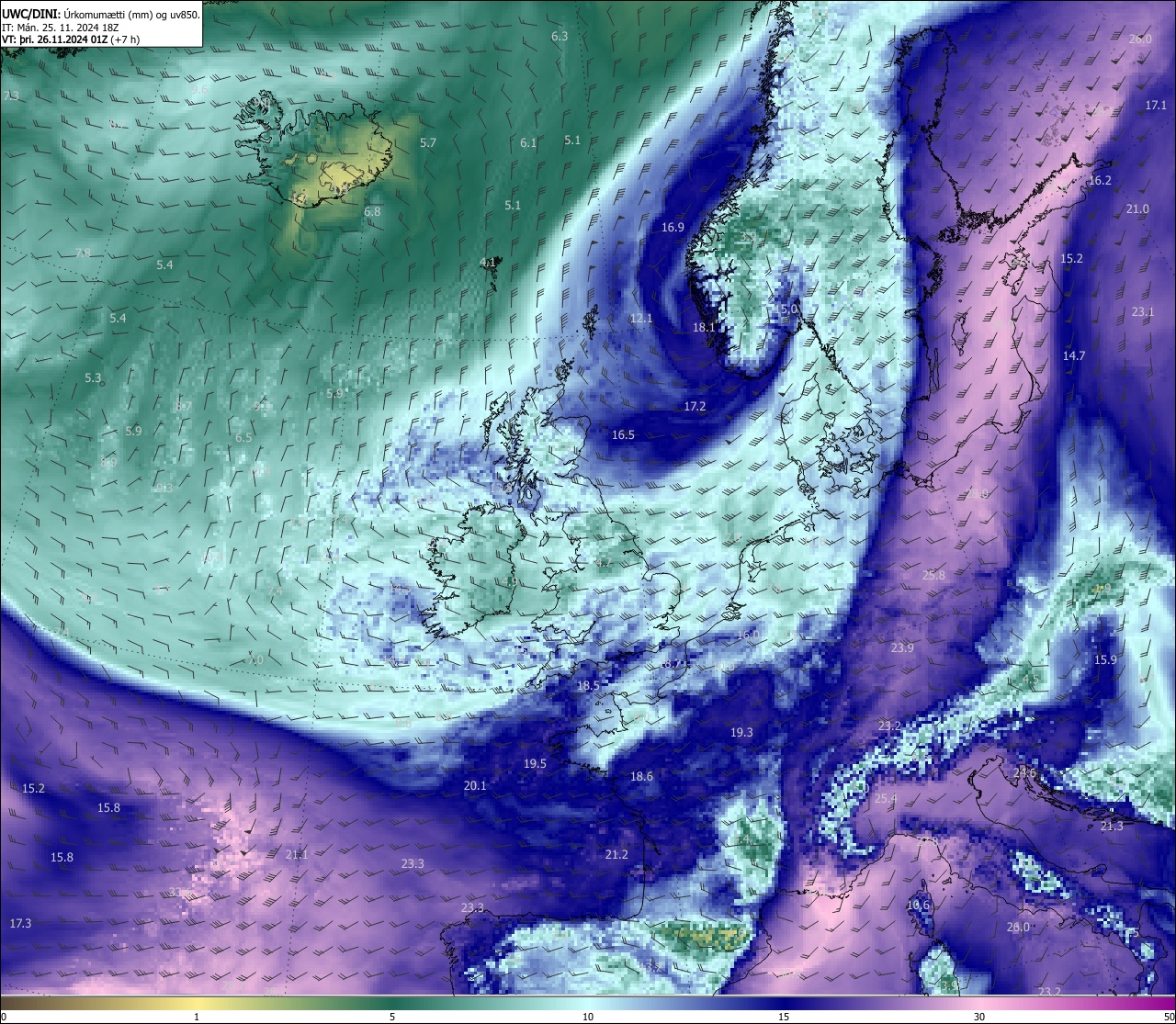Click the map value "6.8"
Viewport: 1176px width, 1024px height.
[372, 211]
